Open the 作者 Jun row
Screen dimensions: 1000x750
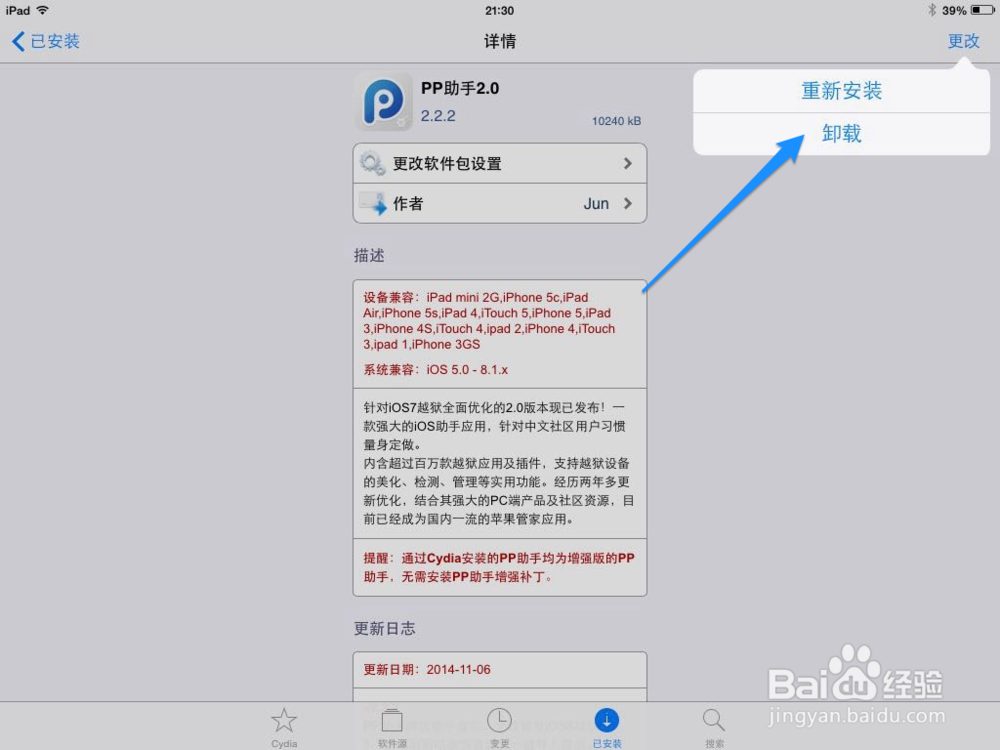[499, 203]
